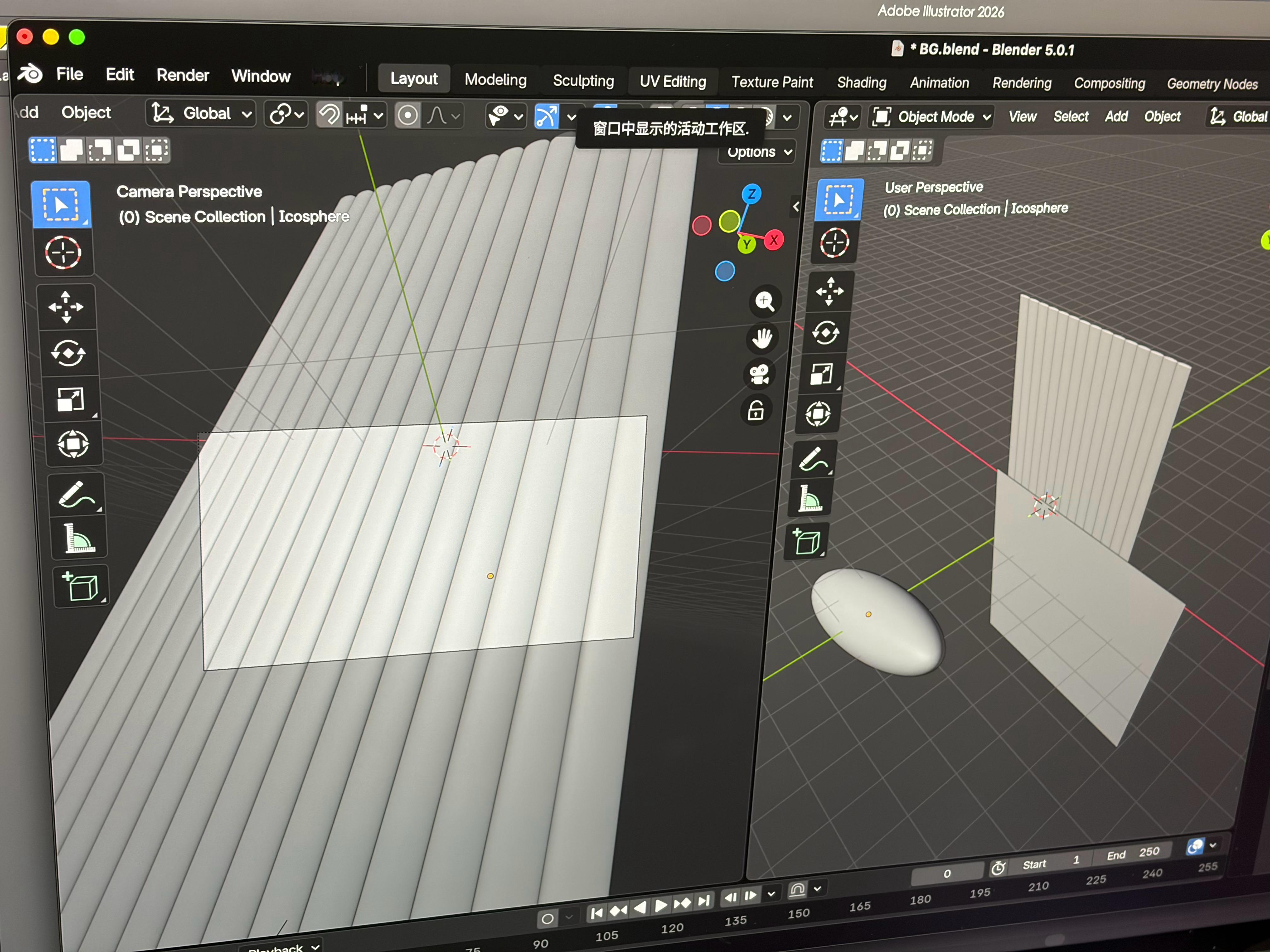Select the Add Cube tool in right viewport

point(807,542)
